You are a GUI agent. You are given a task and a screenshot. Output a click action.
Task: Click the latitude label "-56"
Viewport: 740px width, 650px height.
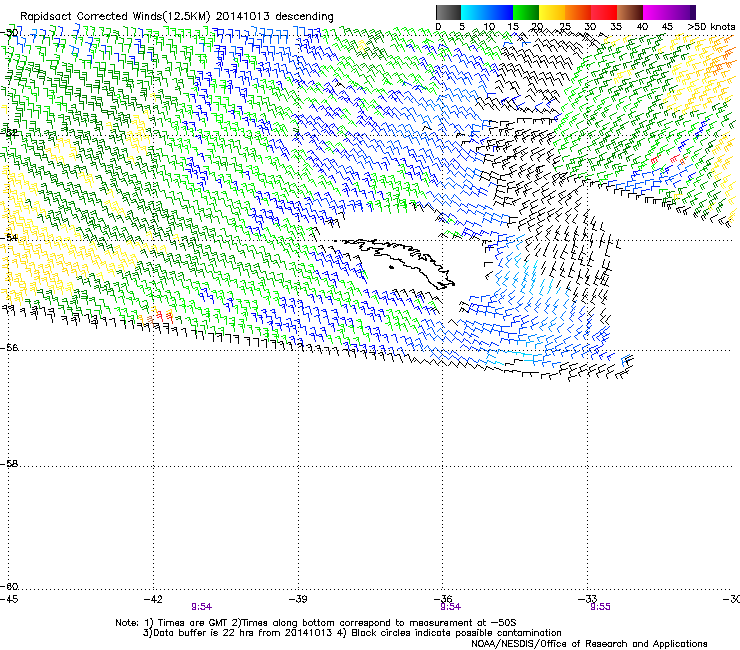[x=9, y=348]
